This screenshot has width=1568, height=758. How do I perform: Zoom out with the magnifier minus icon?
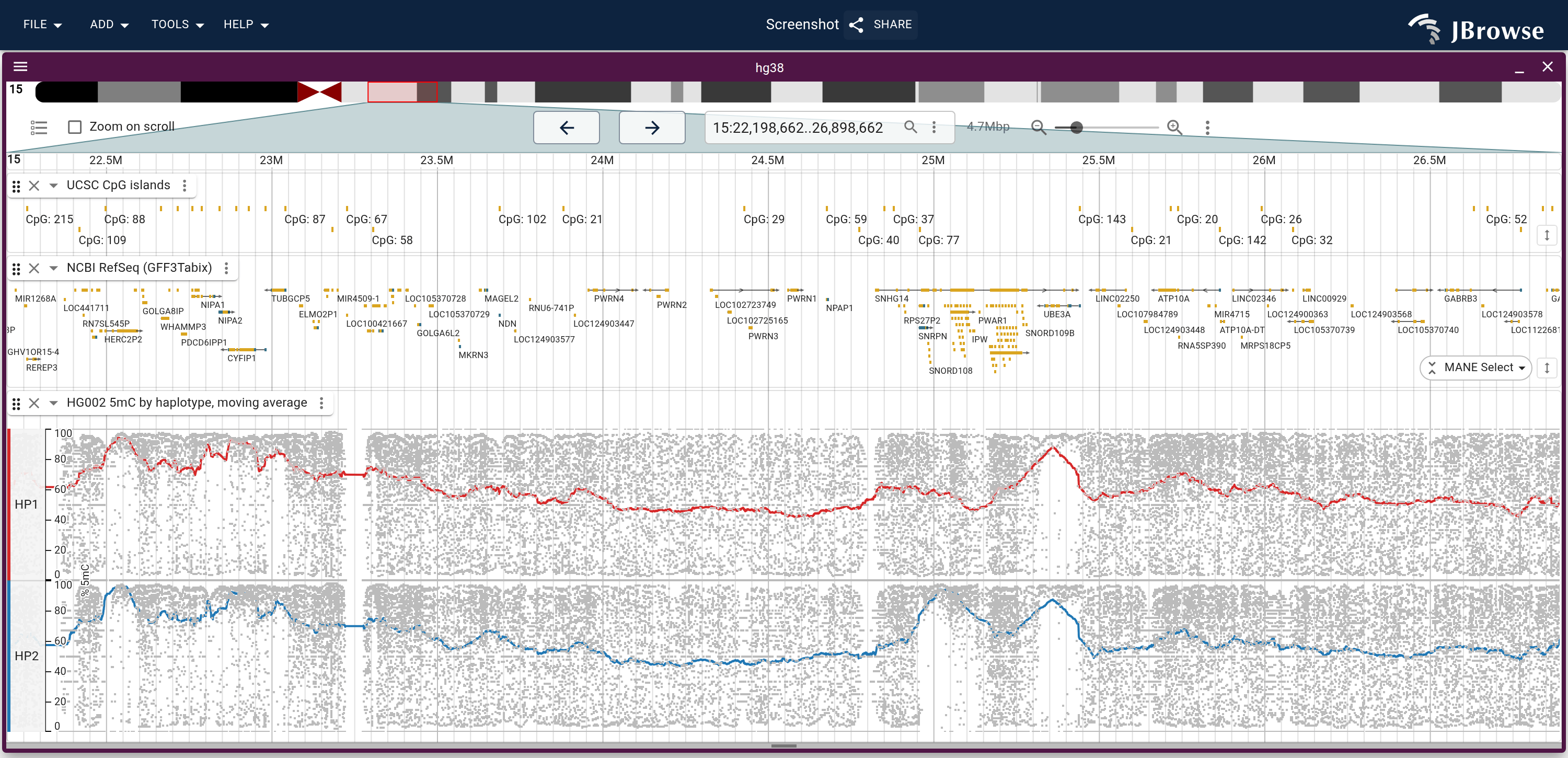1039,127
